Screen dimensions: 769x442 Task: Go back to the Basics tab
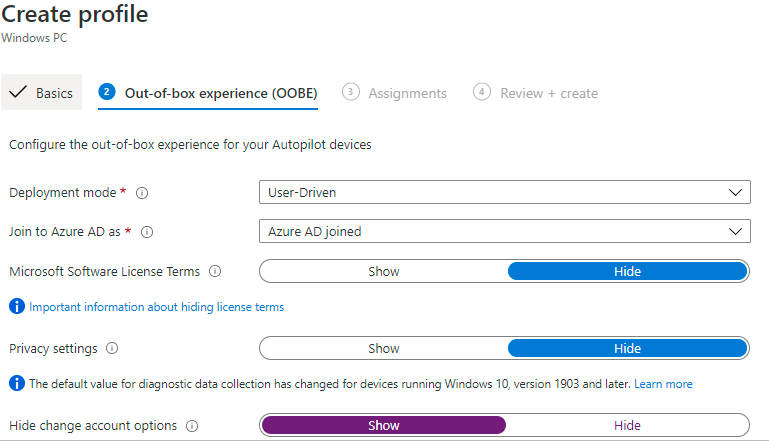41,92
